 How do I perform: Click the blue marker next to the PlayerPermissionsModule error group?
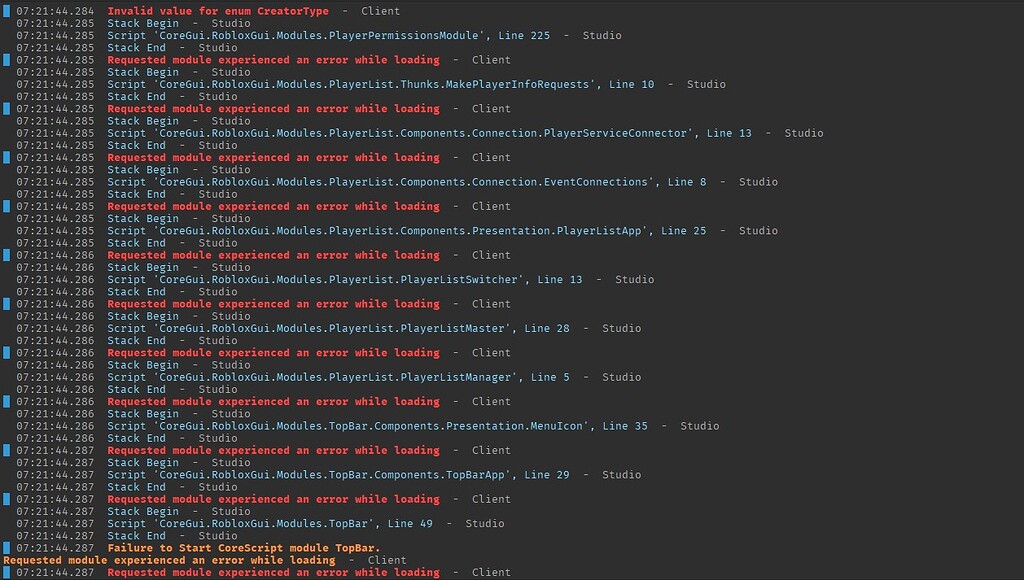[4, 11]
